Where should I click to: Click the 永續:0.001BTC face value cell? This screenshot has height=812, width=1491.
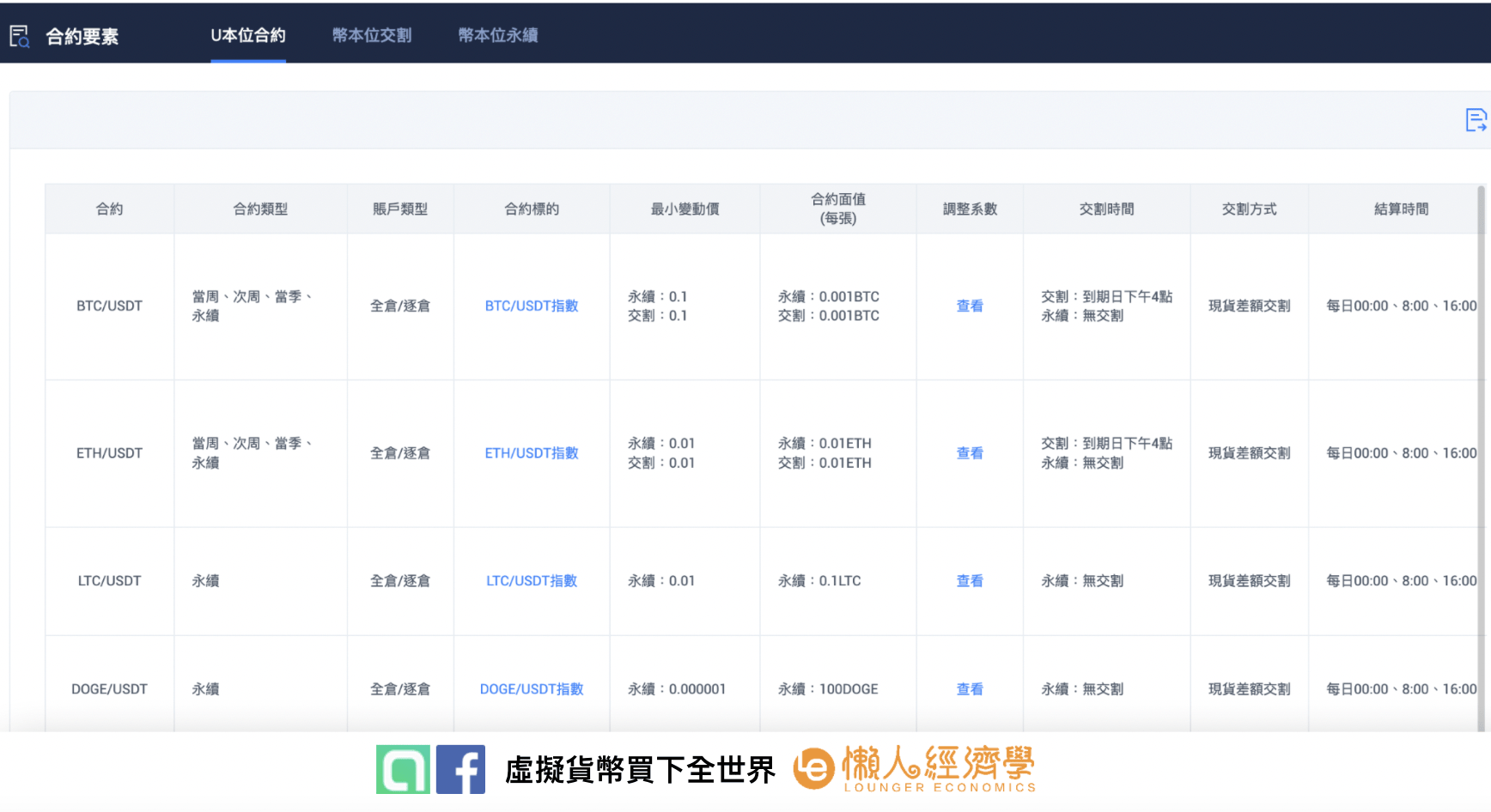pos(829,296)
